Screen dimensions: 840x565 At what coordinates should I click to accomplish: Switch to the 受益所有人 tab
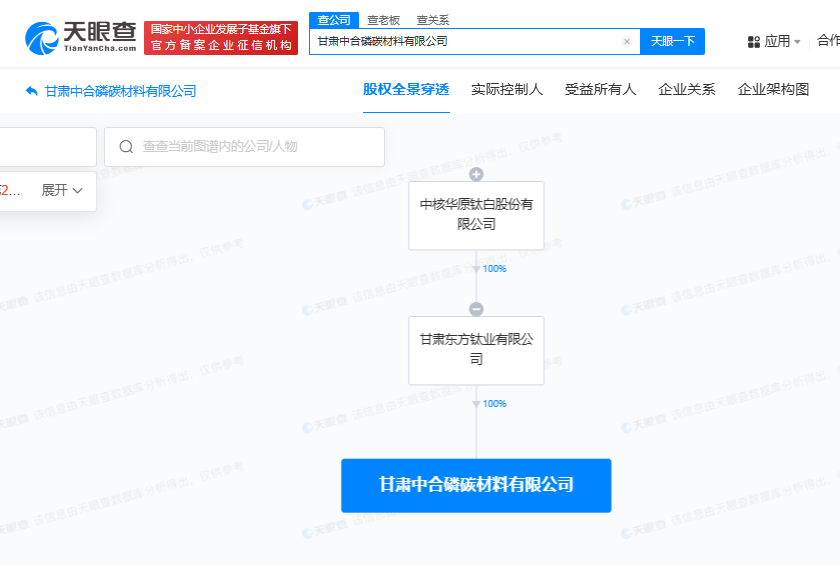pyautogui.click(x=601, y=89)
